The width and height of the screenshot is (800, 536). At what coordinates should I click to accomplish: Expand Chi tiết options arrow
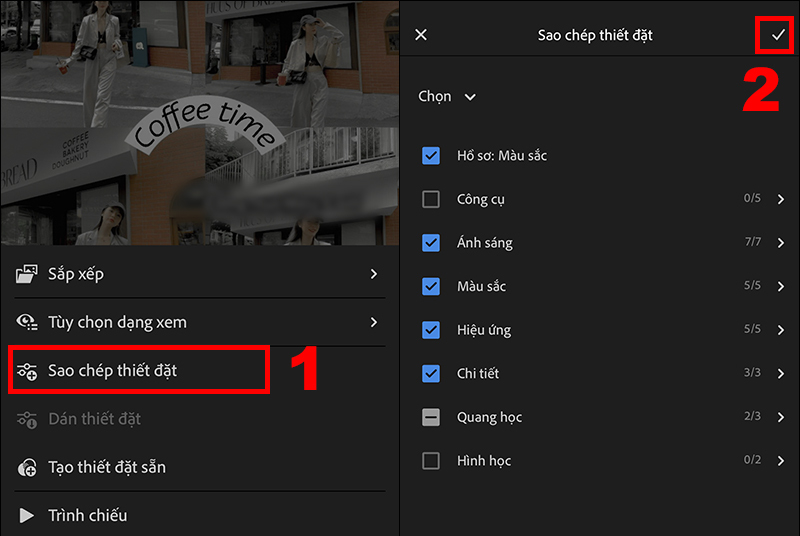coord(781,374)
